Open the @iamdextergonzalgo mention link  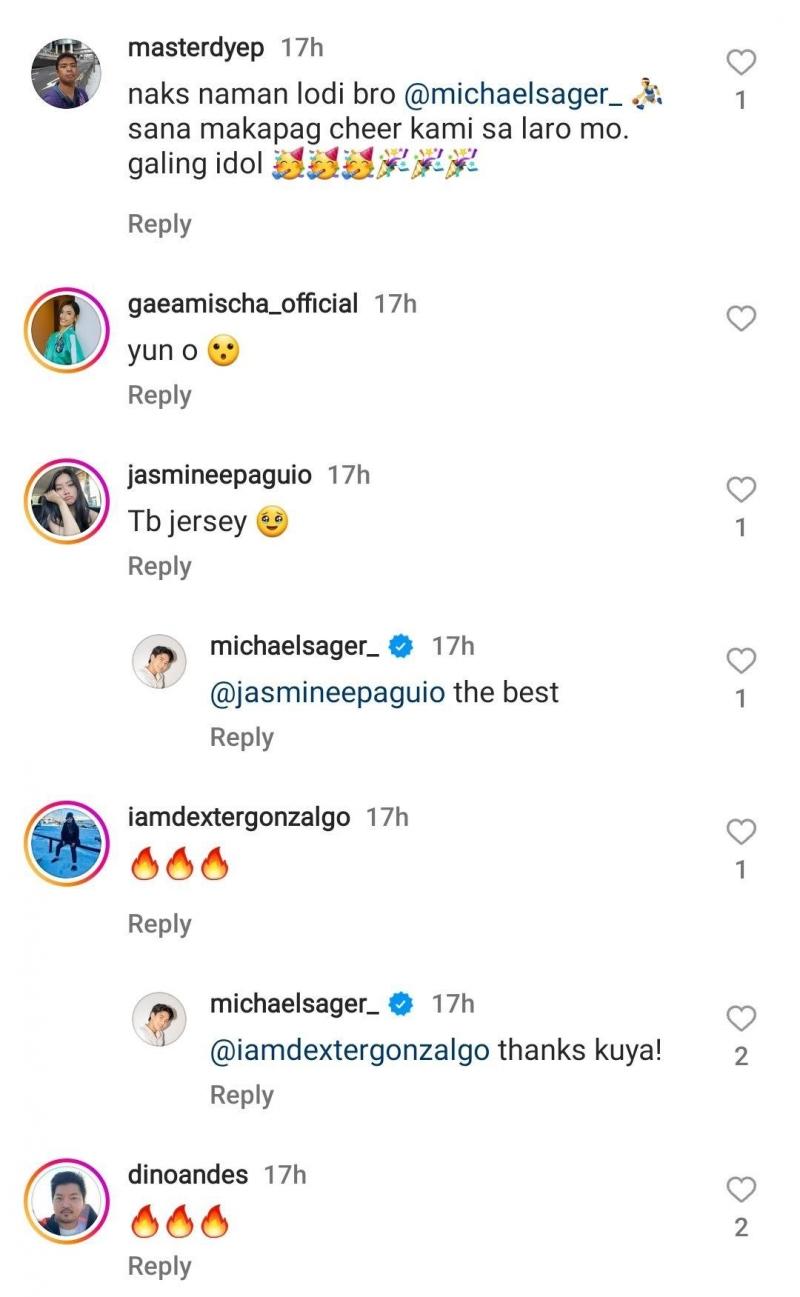[x=350, y=1051]
